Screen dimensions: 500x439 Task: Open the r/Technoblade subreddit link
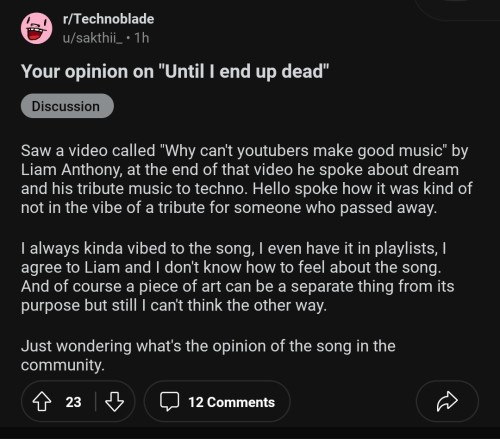(108, 19)
